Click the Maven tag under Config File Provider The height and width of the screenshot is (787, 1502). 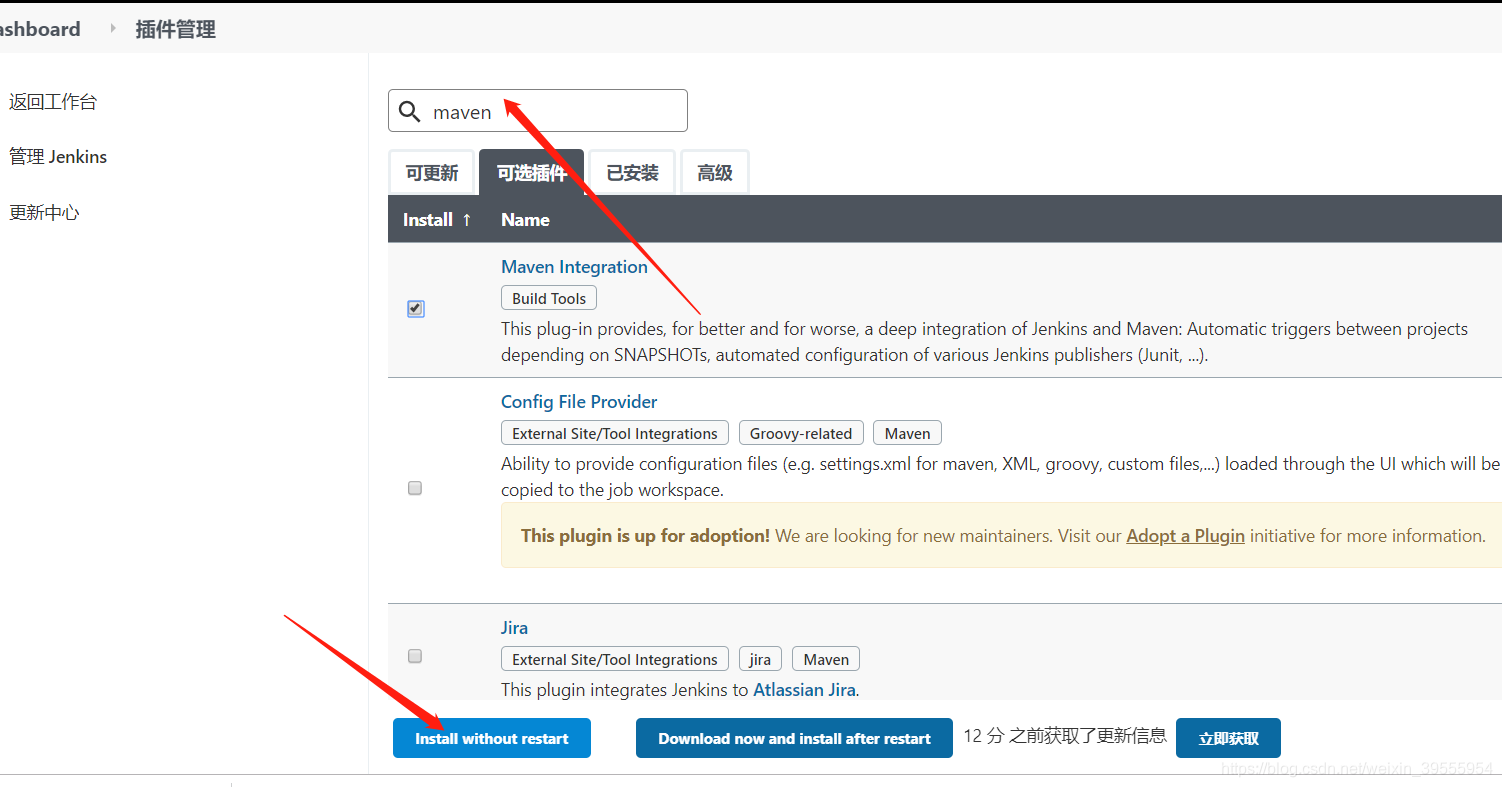tap(907, 433)
